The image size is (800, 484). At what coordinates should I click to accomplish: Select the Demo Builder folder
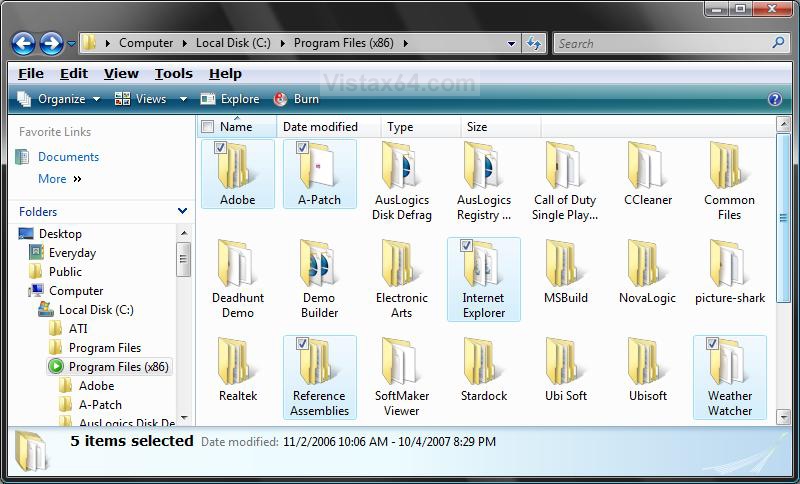[319, 279]
